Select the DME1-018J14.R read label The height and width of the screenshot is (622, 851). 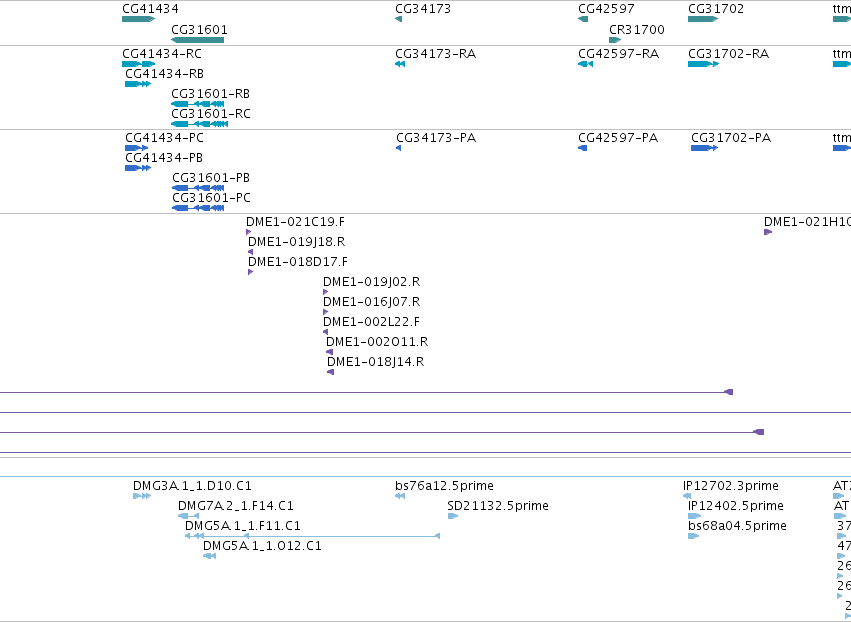[376, 363]
